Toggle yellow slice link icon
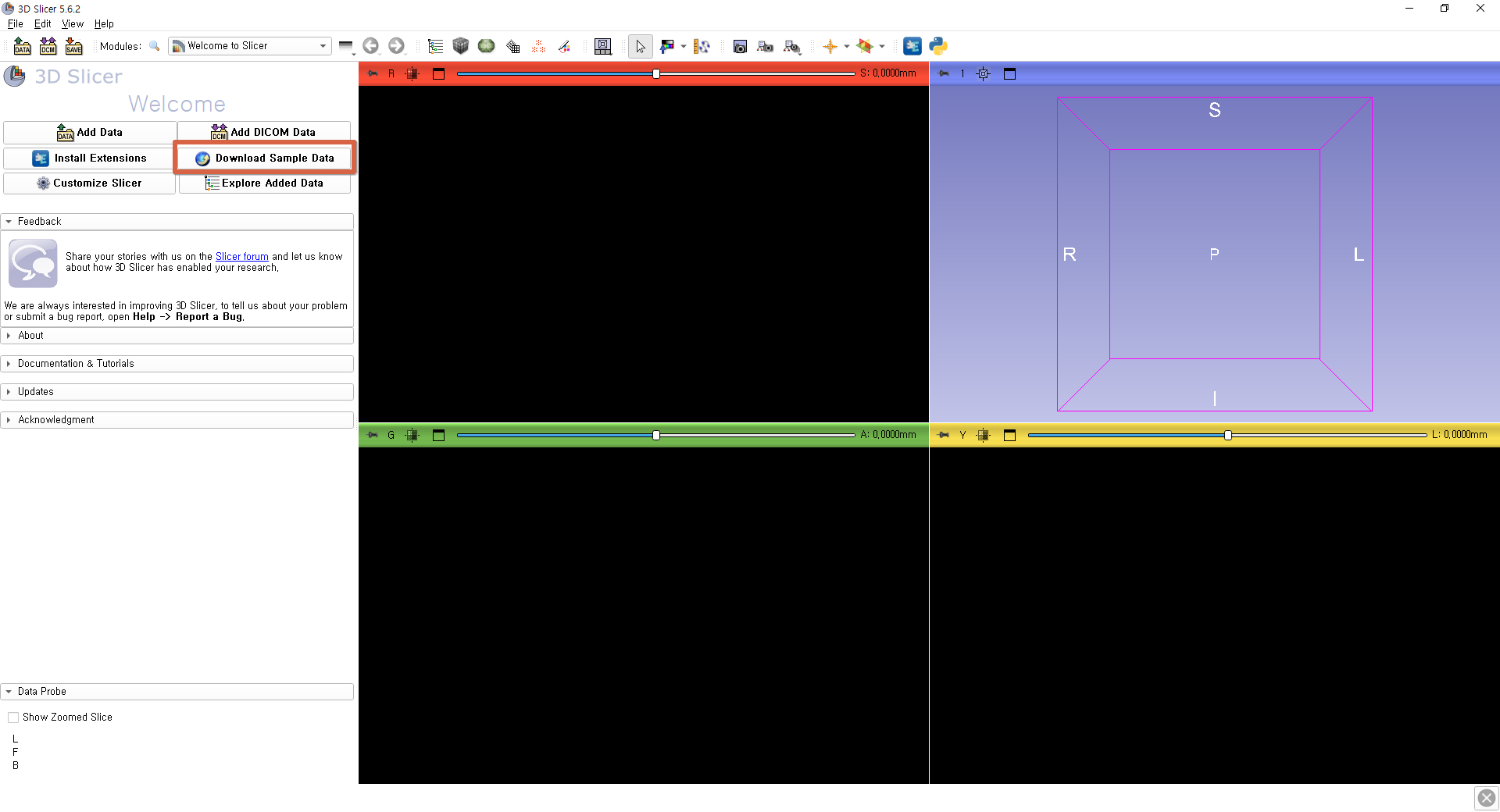The height and width of the screenshot is (812, 1500). (x=984, y=435)
